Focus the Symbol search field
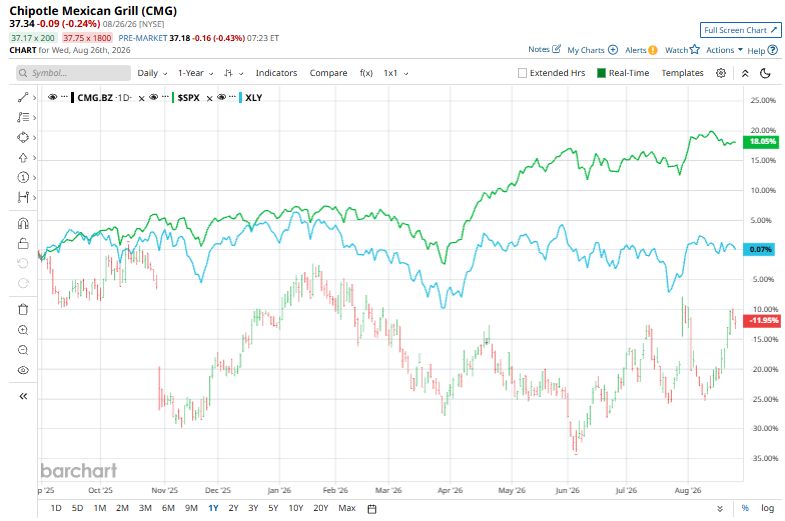Viewport: 785px width, 521px height. pos(73,73)
